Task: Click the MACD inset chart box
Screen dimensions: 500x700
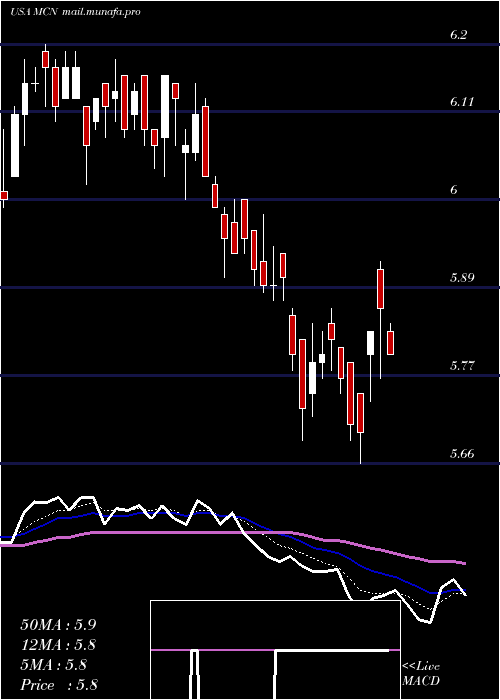Action: click(x=275, y=650)
